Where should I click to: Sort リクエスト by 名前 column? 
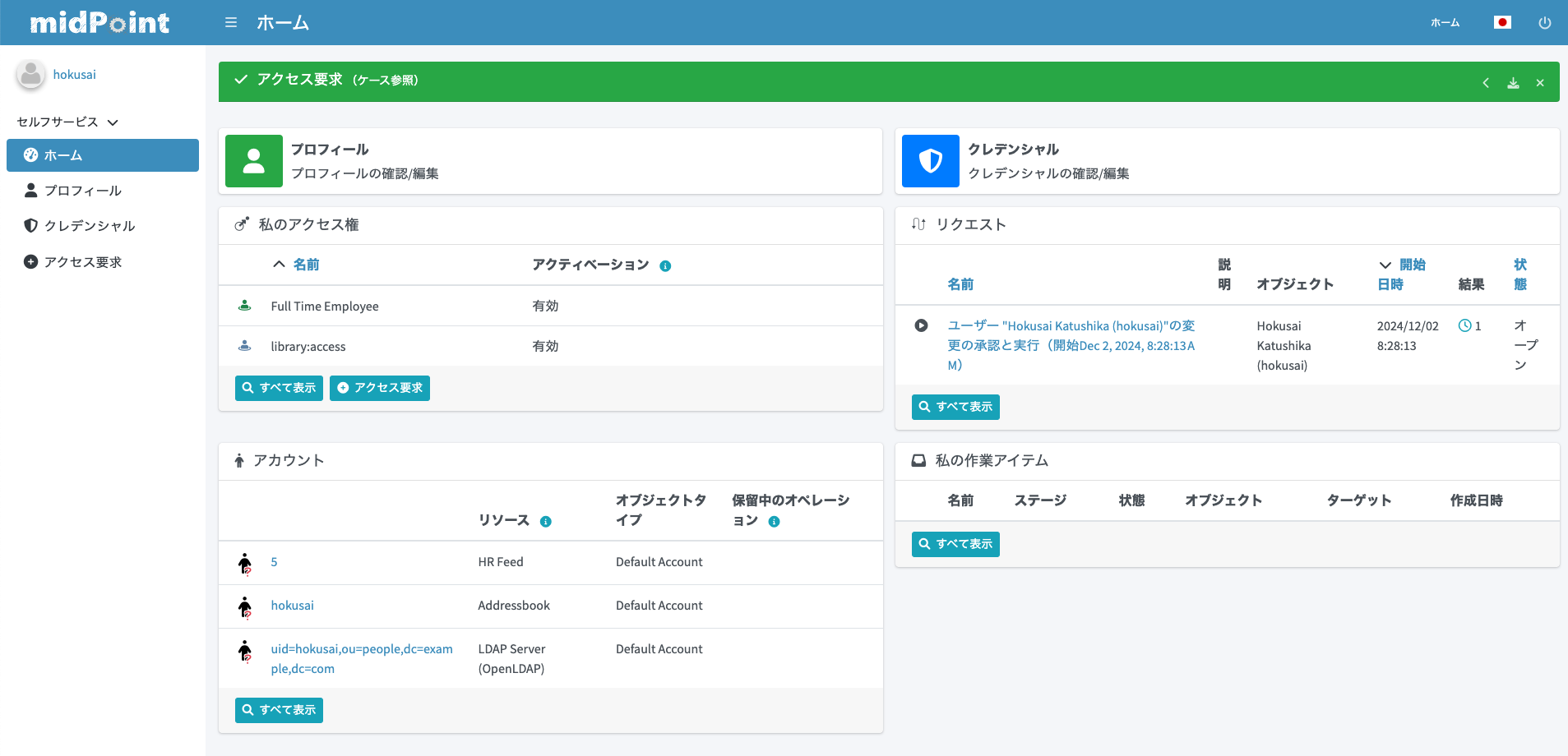pyautogui.click(x=960, y=284)
